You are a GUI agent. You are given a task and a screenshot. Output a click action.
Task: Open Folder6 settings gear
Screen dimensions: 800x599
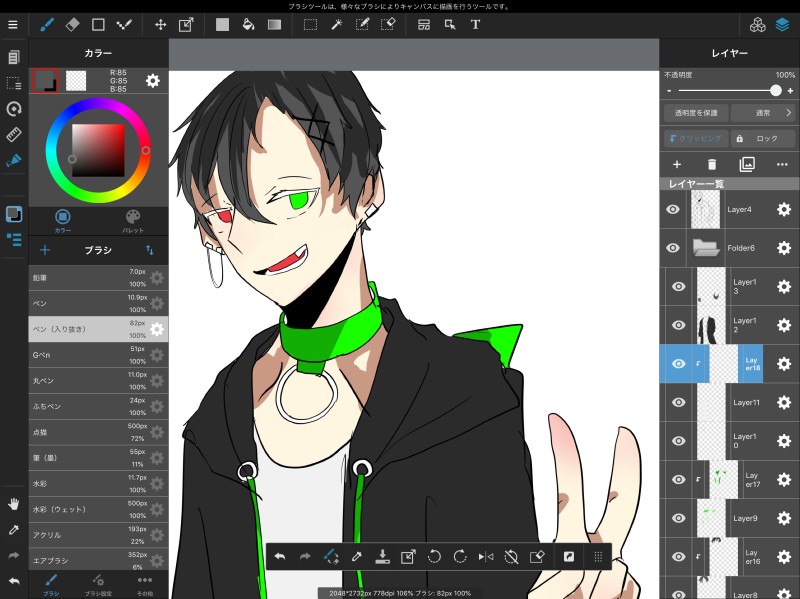[x=784, y=248]
